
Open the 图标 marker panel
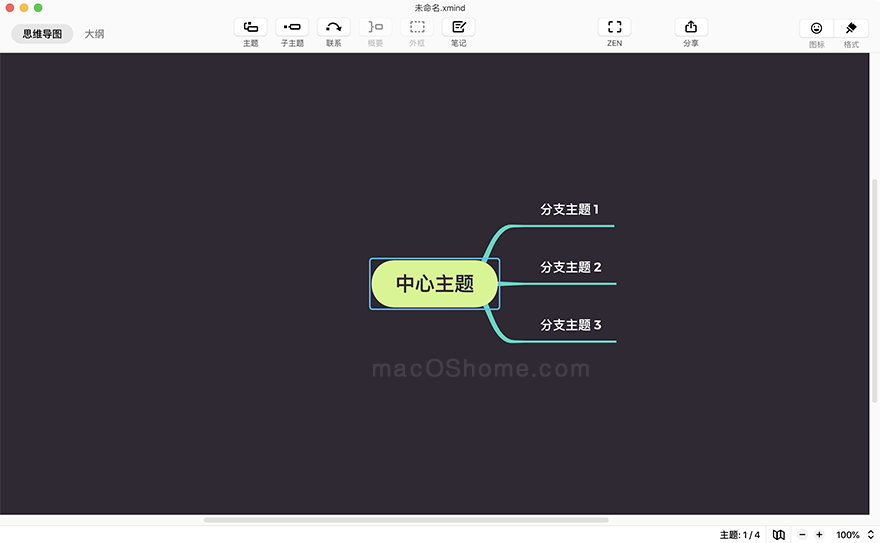click(x=817, y=28)
